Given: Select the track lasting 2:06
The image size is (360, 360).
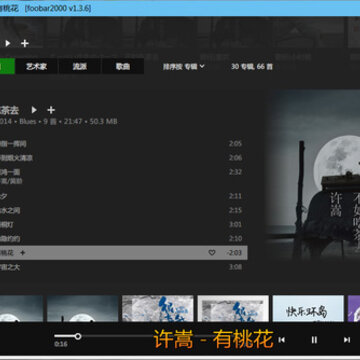Looking at the screenshot, I should coord(124,158).
